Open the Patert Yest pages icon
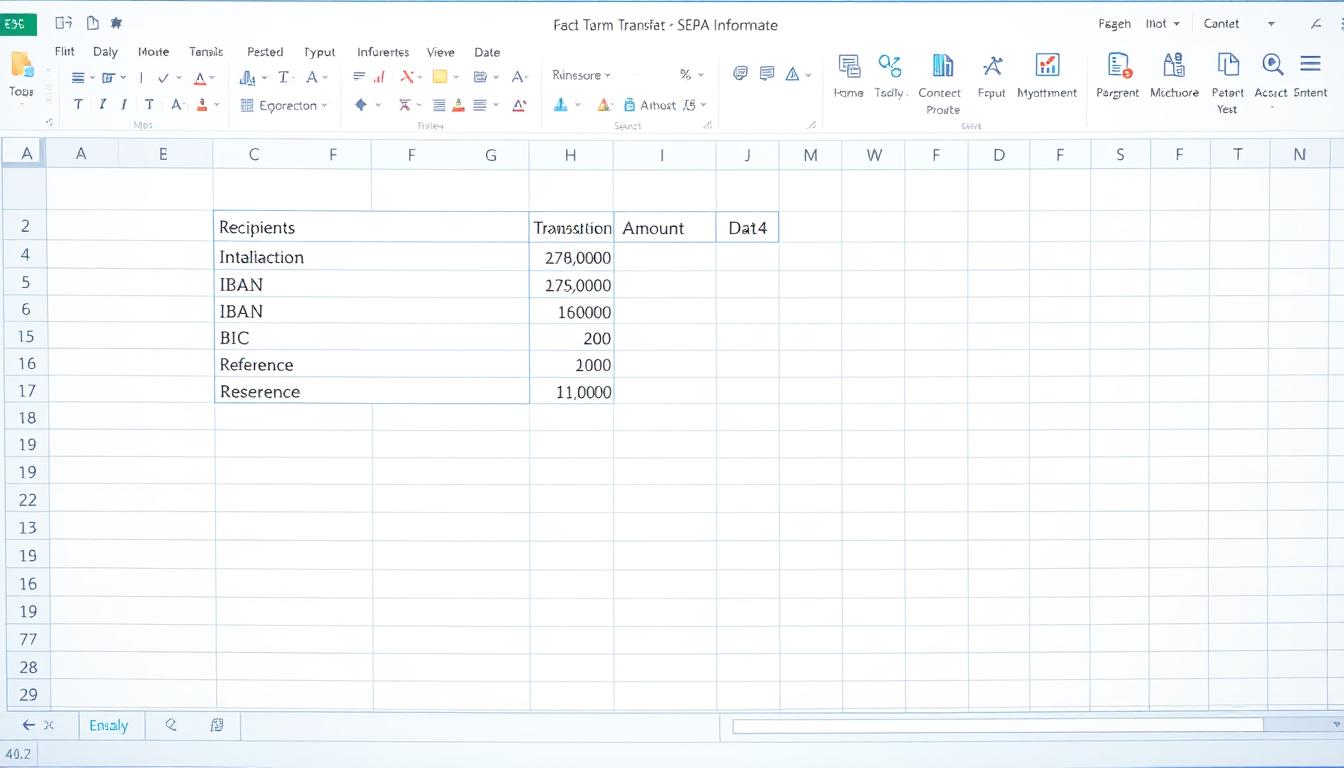The height and width of the screenshot is (768, 1344). point(1228,65)
